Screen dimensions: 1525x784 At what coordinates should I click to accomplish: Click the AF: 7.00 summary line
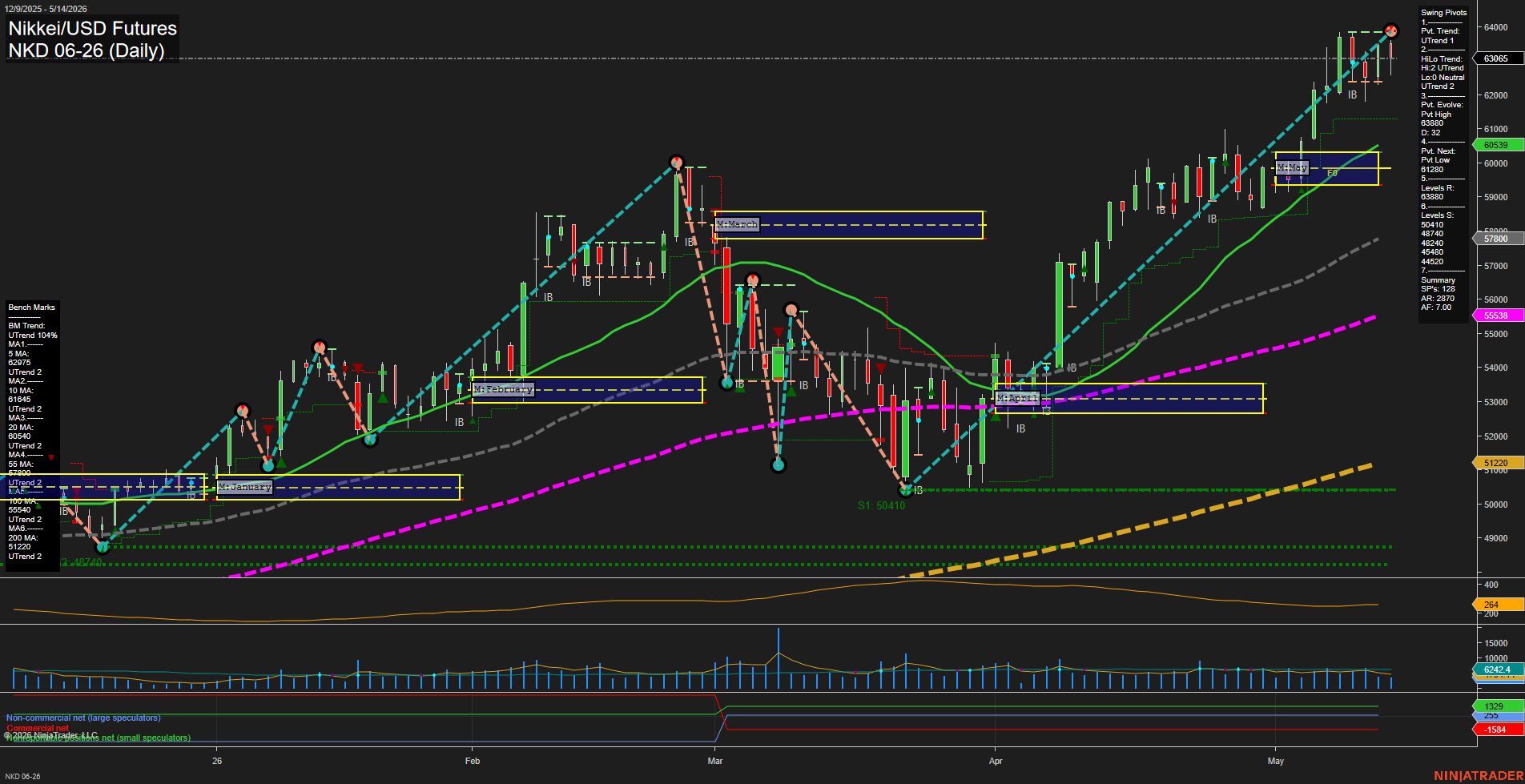point(1436,308)
